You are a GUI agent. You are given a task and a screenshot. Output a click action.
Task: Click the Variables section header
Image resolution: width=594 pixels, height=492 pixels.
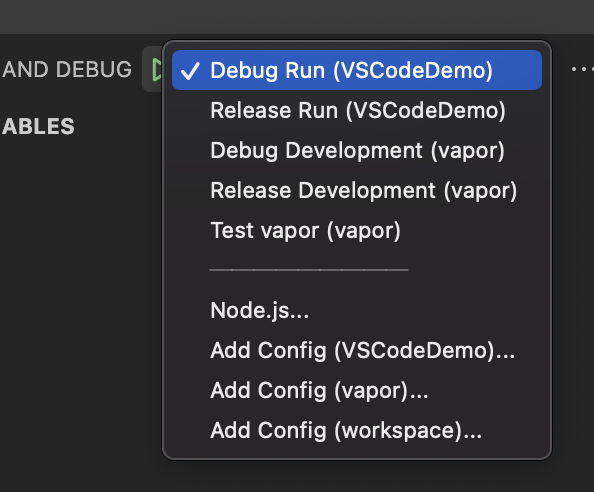[38, 126]
